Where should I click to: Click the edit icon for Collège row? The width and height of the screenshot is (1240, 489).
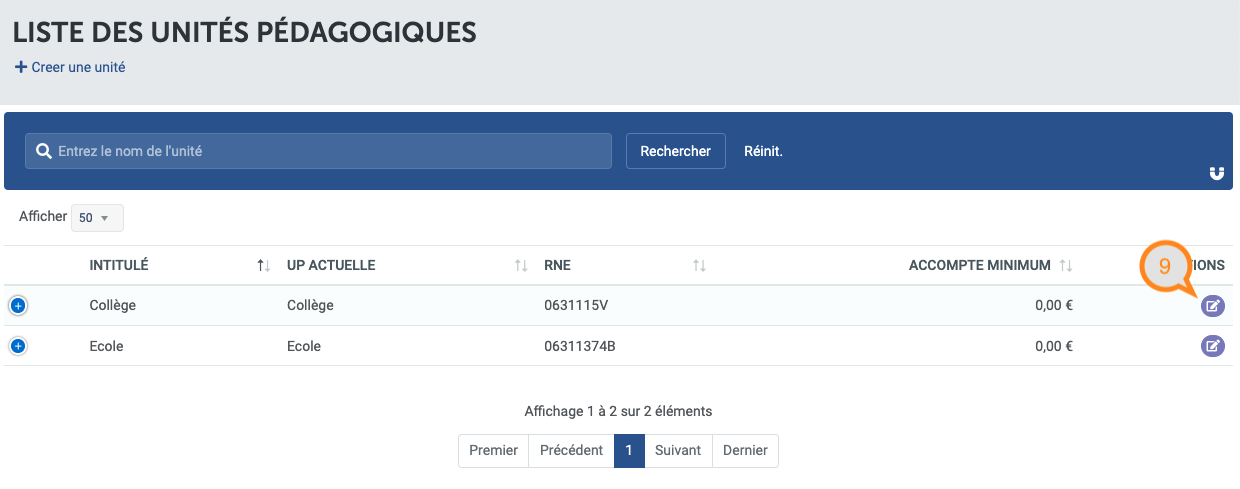pyautogui.click(x=1212, y=306)
